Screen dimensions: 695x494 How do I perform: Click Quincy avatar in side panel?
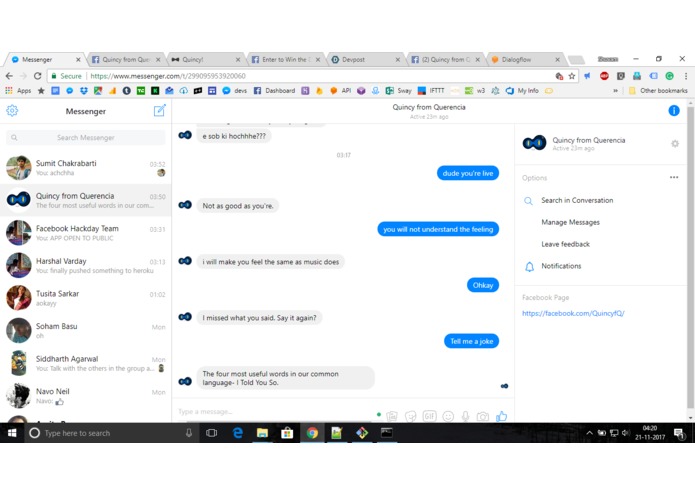(x=534, y=143)
